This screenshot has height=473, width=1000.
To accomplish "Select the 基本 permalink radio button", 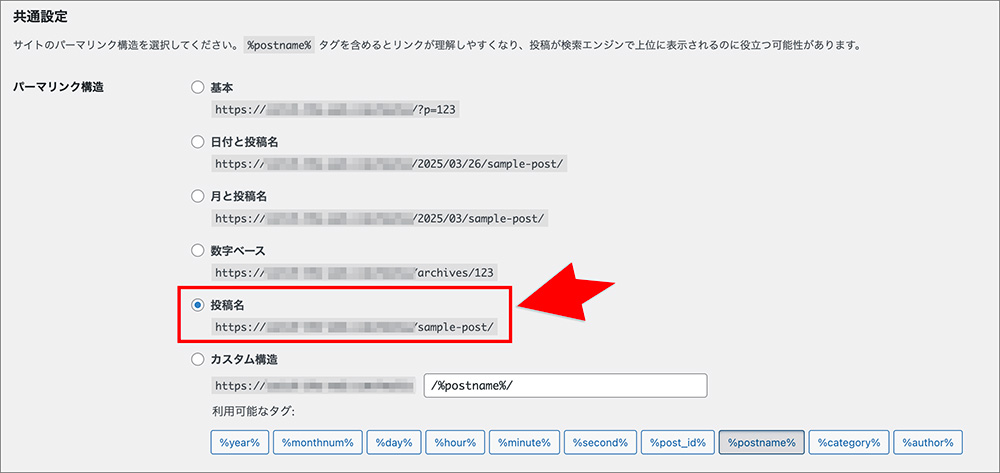I will click(x=198, y=87).
